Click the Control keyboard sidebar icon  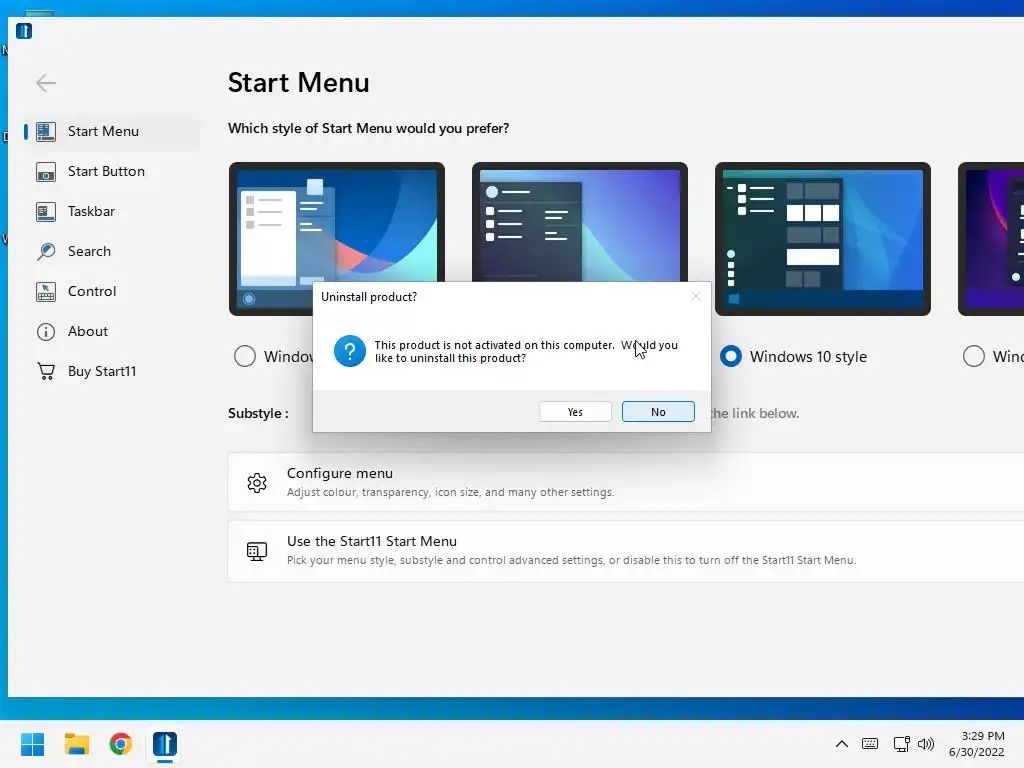pos(46,291)
